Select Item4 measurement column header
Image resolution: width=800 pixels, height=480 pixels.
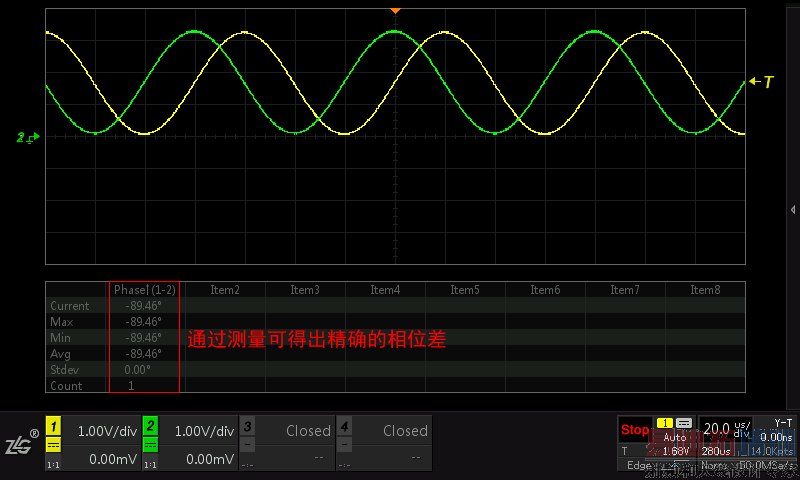tap(385, 290)
